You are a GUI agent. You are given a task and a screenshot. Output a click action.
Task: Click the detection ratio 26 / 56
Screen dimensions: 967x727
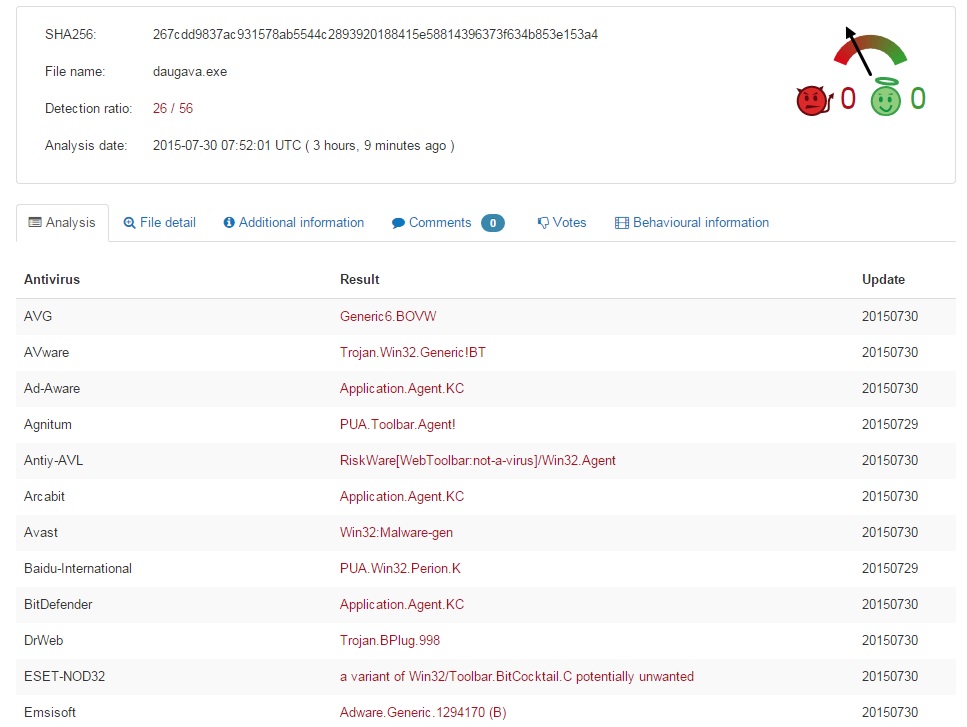tap(173, 109)
